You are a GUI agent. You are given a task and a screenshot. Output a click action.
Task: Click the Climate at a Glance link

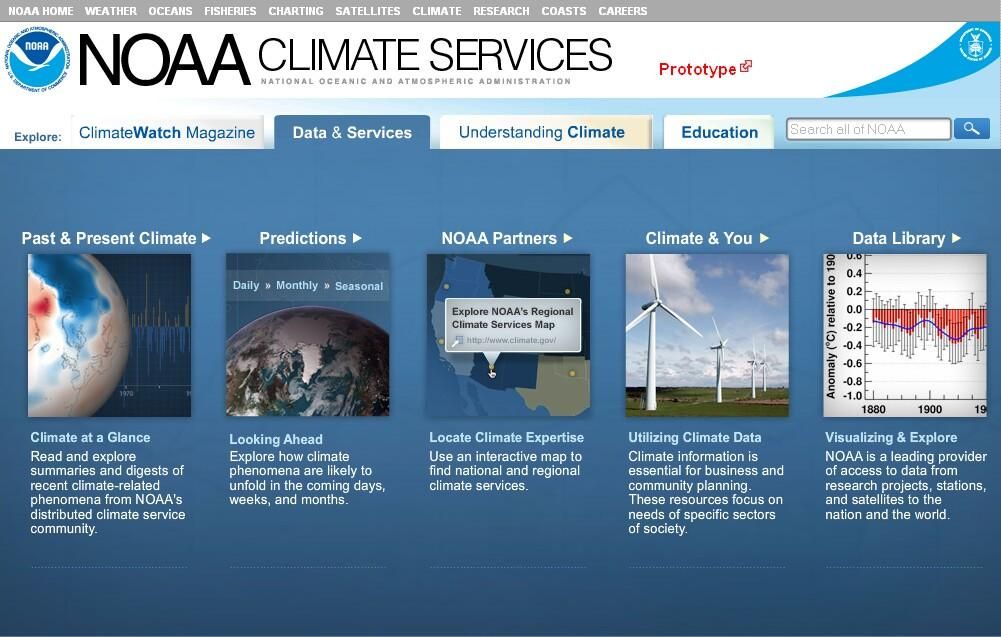(90, 437)
